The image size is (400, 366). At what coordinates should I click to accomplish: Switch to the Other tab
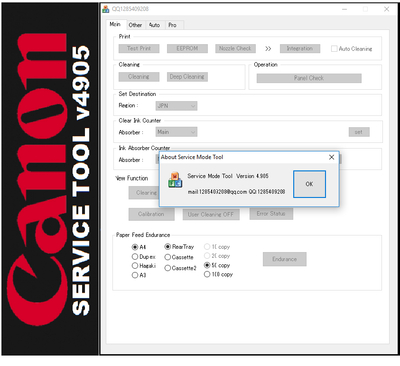coord(135,25)
